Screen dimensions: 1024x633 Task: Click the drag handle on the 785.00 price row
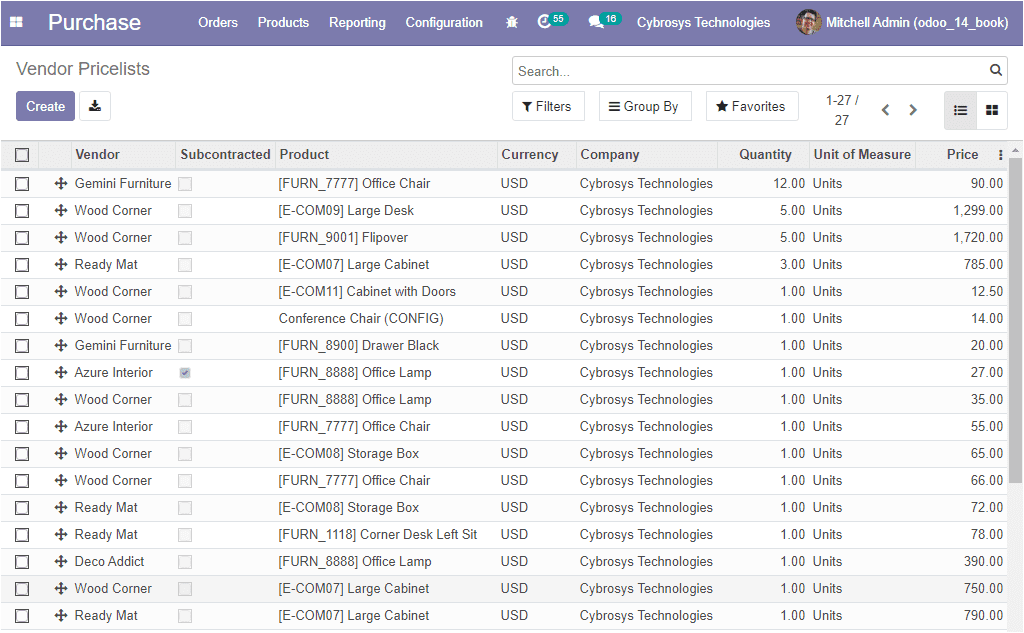point(61,264)
